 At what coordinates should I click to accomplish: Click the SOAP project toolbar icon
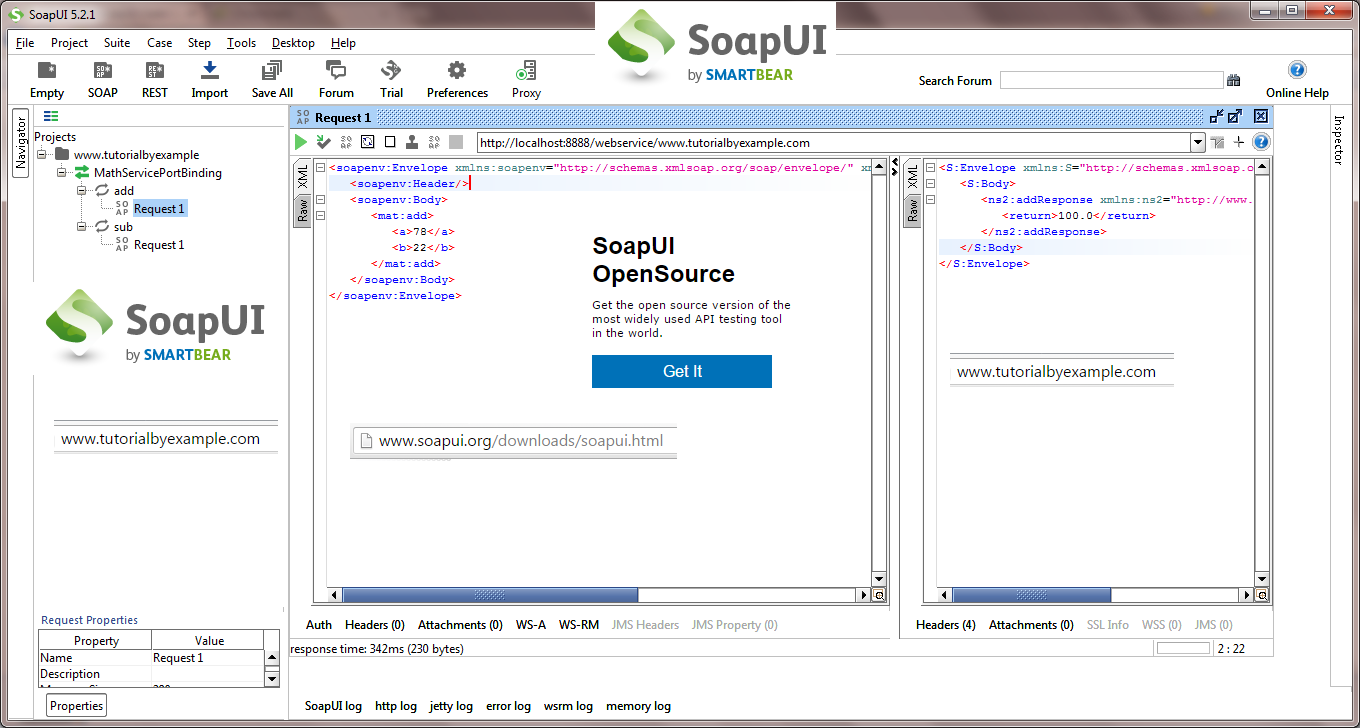[x=102, y=79]
